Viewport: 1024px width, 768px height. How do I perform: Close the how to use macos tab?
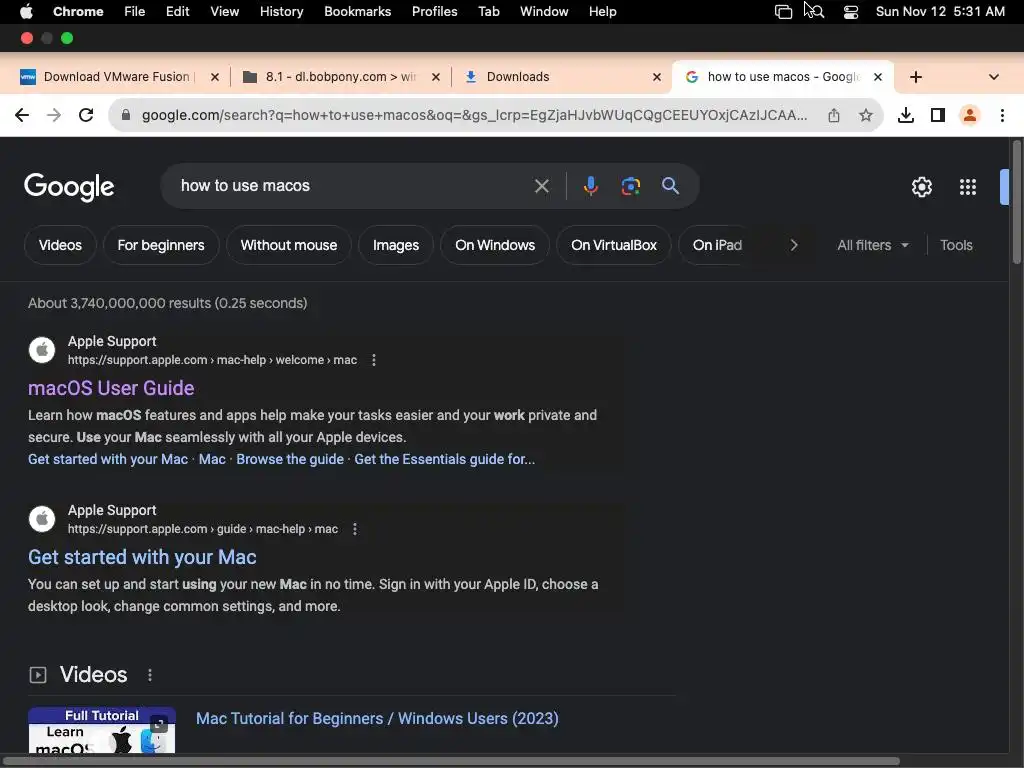(x=878, y=77)
